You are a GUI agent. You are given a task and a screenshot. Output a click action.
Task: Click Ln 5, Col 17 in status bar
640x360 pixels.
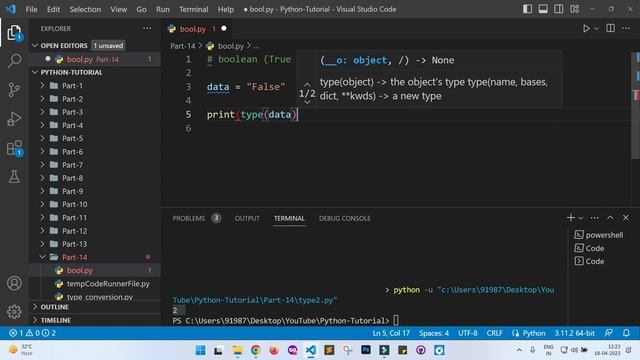tap(391, 333)
